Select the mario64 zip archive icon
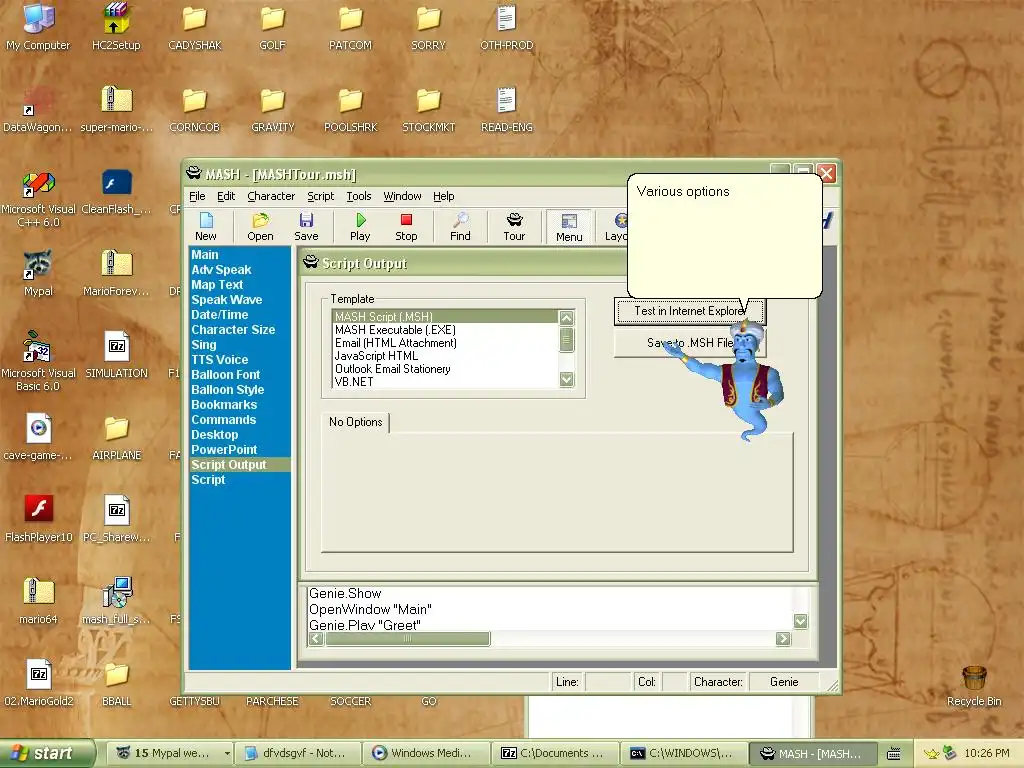This screenshot has width=1024, height=768. [38, 601]
